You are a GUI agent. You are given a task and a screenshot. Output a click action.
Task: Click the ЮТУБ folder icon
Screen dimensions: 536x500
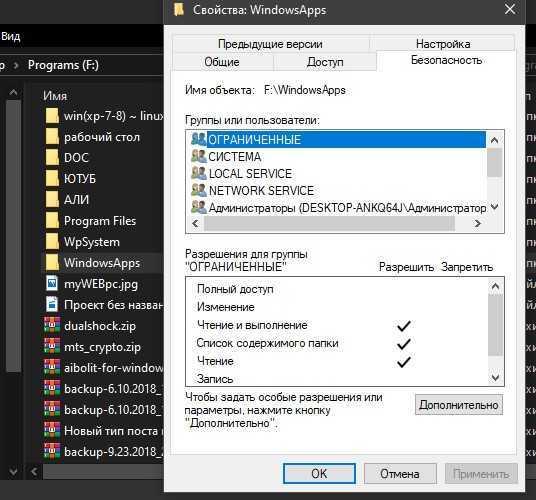click(52, 179)
